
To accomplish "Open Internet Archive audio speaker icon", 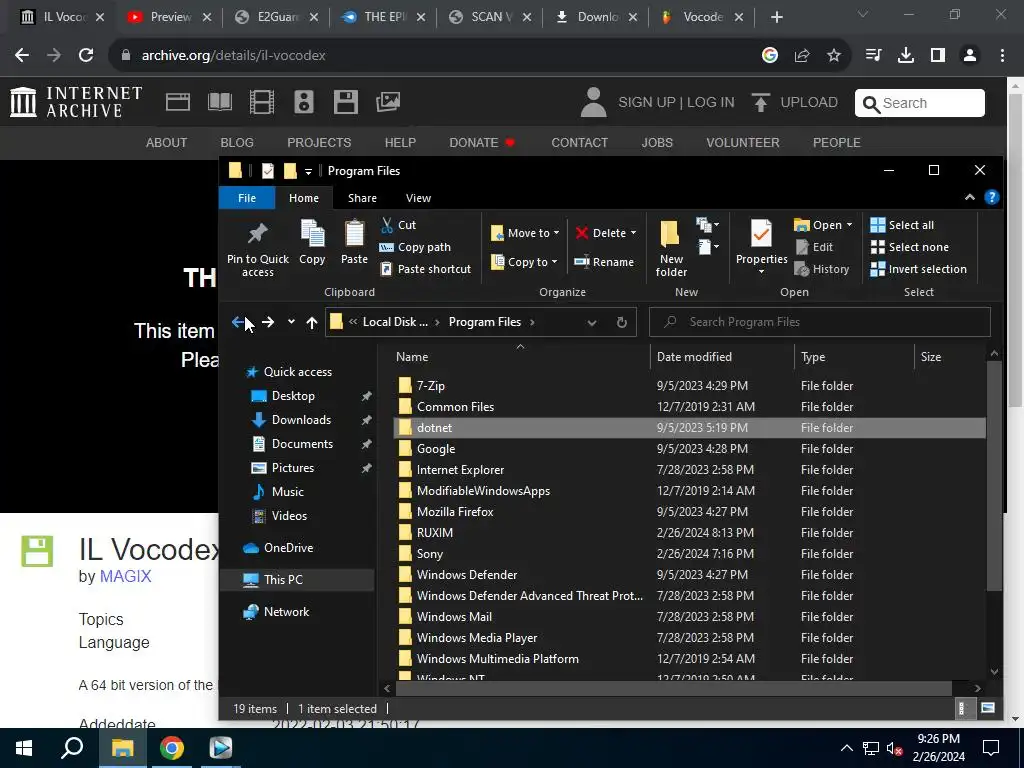I will click(x=304, y=102).
